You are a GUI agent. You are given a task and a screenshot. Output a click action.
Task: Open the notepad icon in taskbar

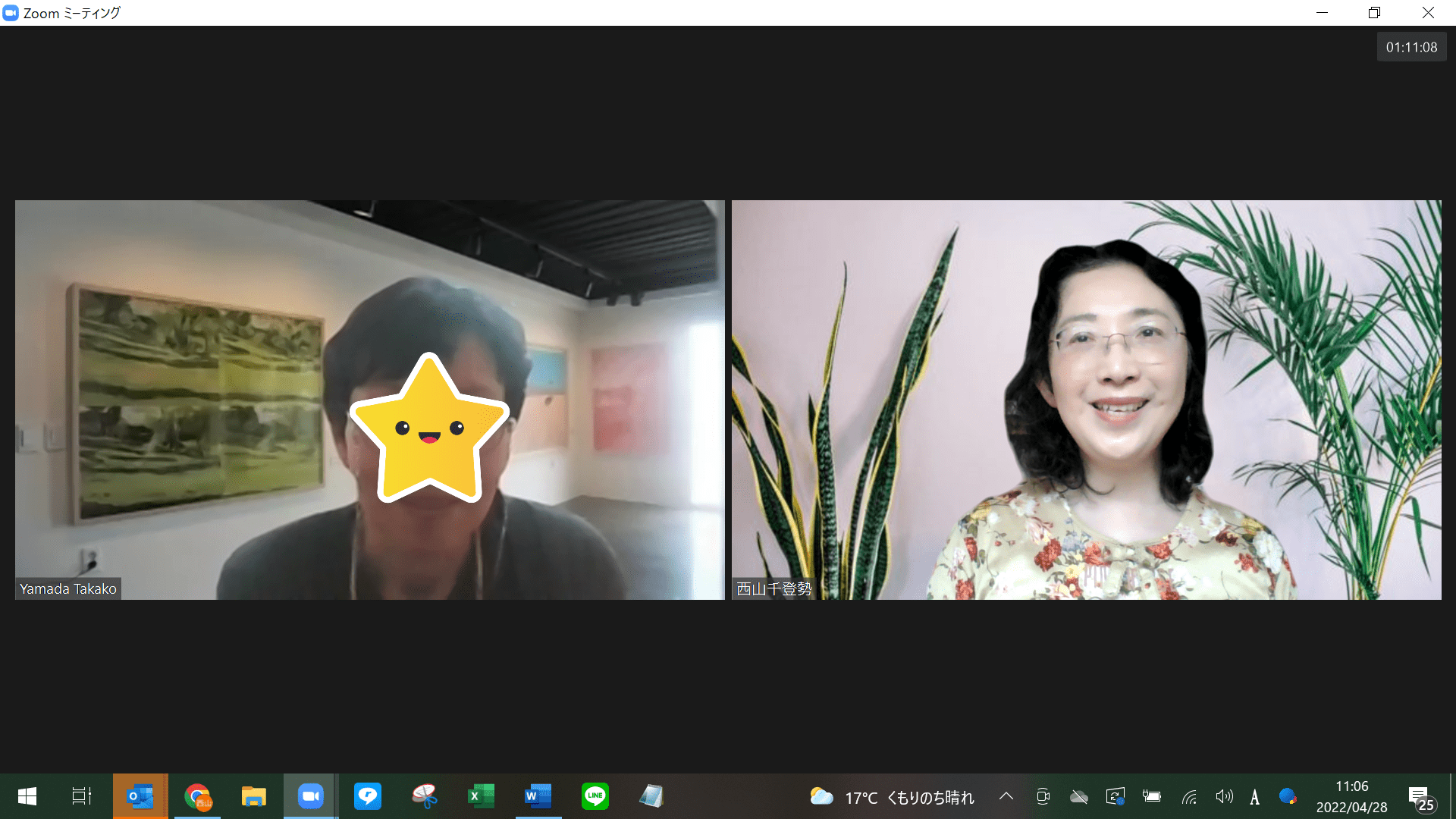tap(651, 796)
